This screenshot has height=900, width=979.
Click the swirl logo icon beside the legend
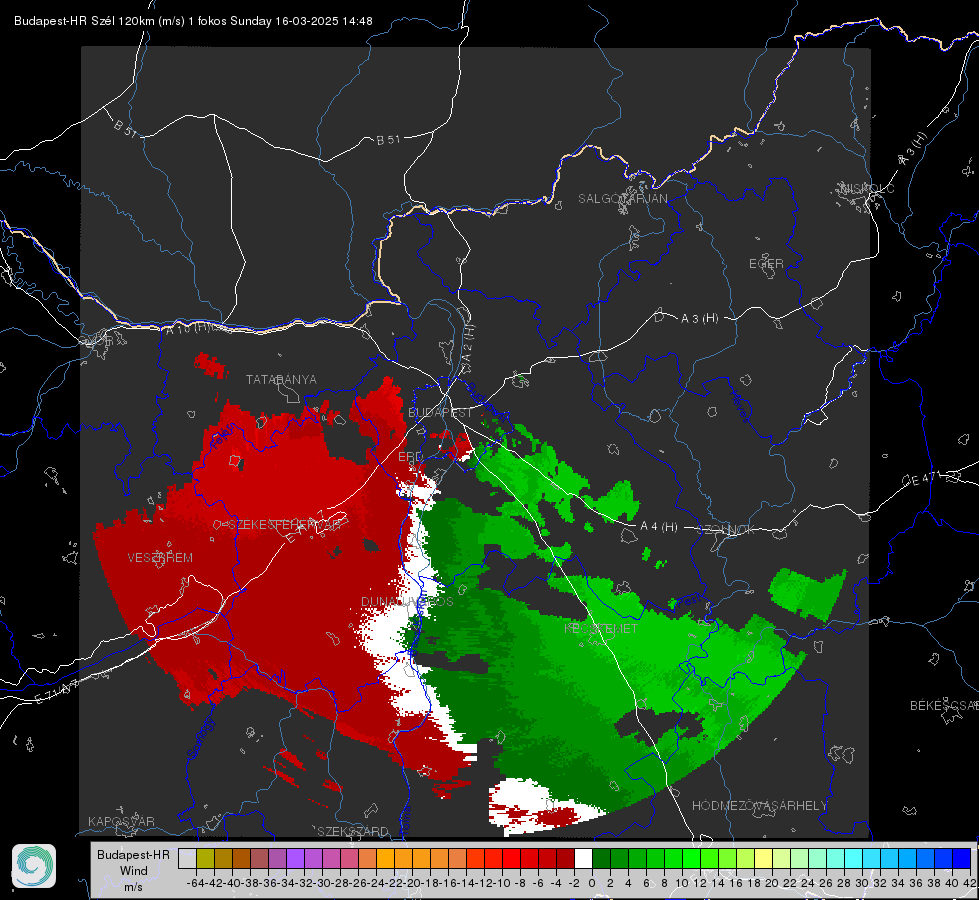pos(34,866)
